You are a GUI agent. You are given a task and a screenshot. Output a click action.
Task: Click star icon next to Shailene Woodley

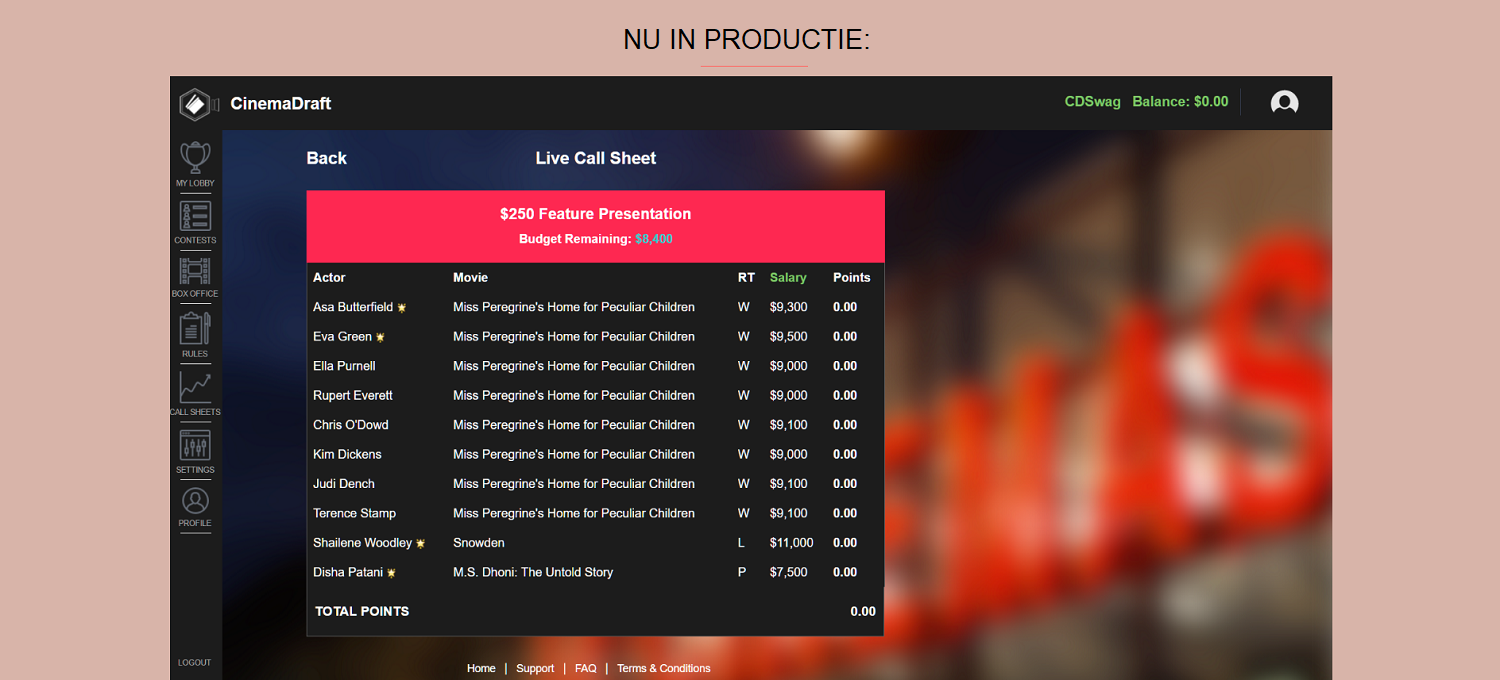(421, 543)
